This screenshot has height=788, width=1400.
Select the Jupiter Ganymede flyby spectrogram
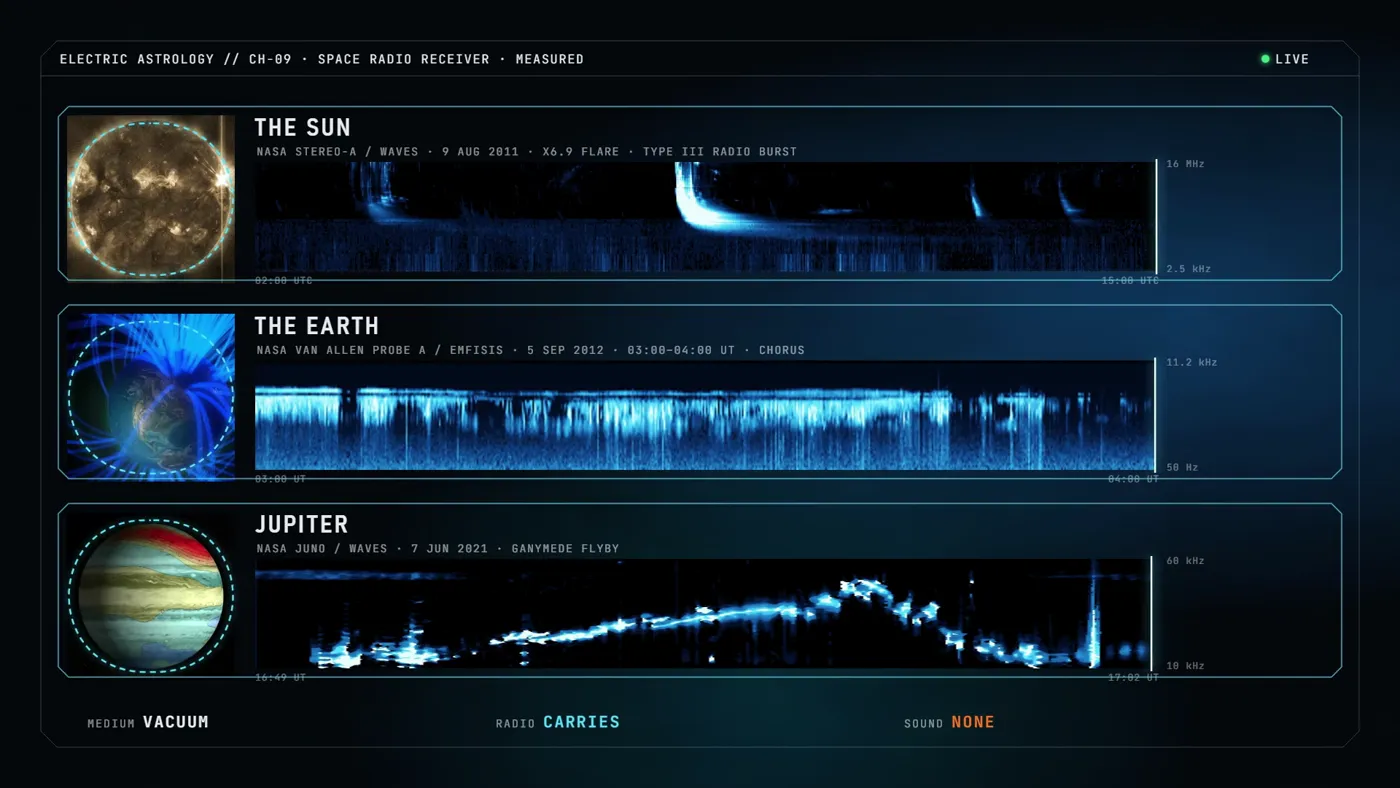click(703, 613)
